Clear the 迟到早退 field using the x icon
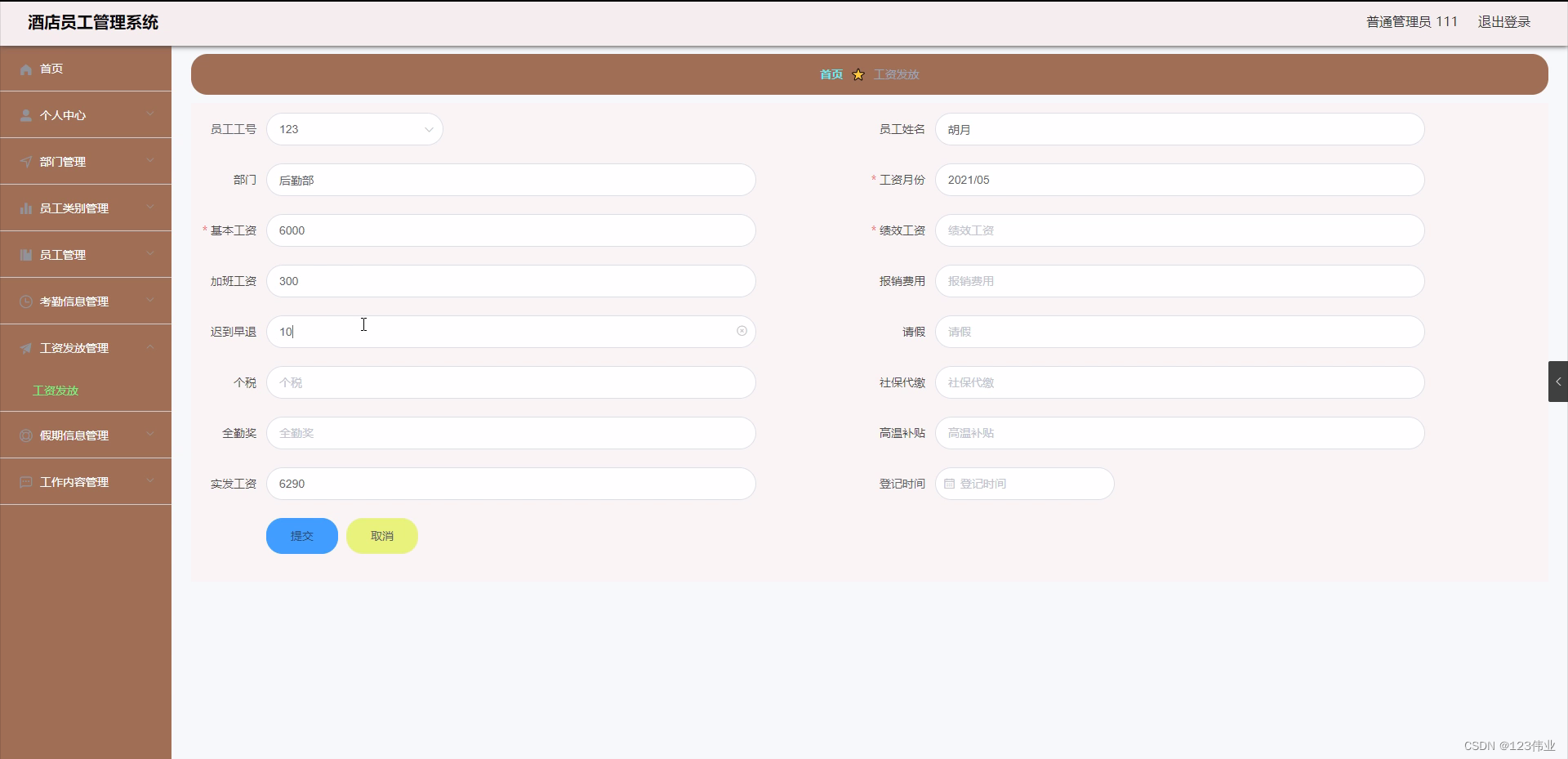The image size is (1568, 759). 741,331
